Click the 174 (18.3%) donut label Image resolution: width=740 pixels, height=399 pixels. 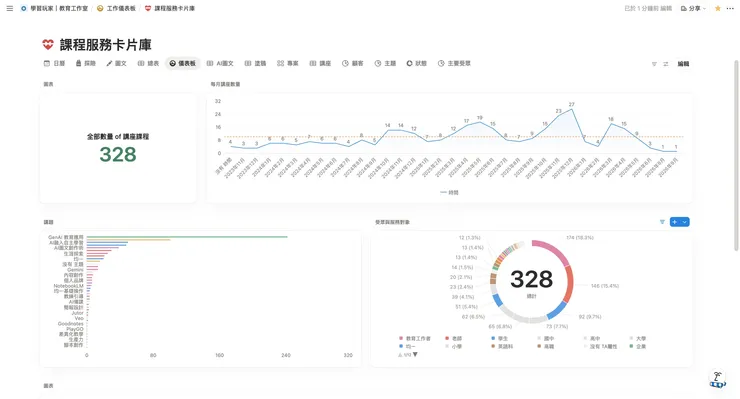(x=580, y=238)
